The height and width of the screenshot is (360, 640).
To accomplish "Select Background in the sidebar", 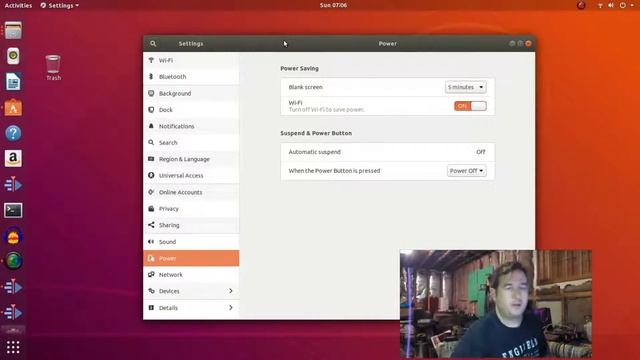I will tap(191, 93).
